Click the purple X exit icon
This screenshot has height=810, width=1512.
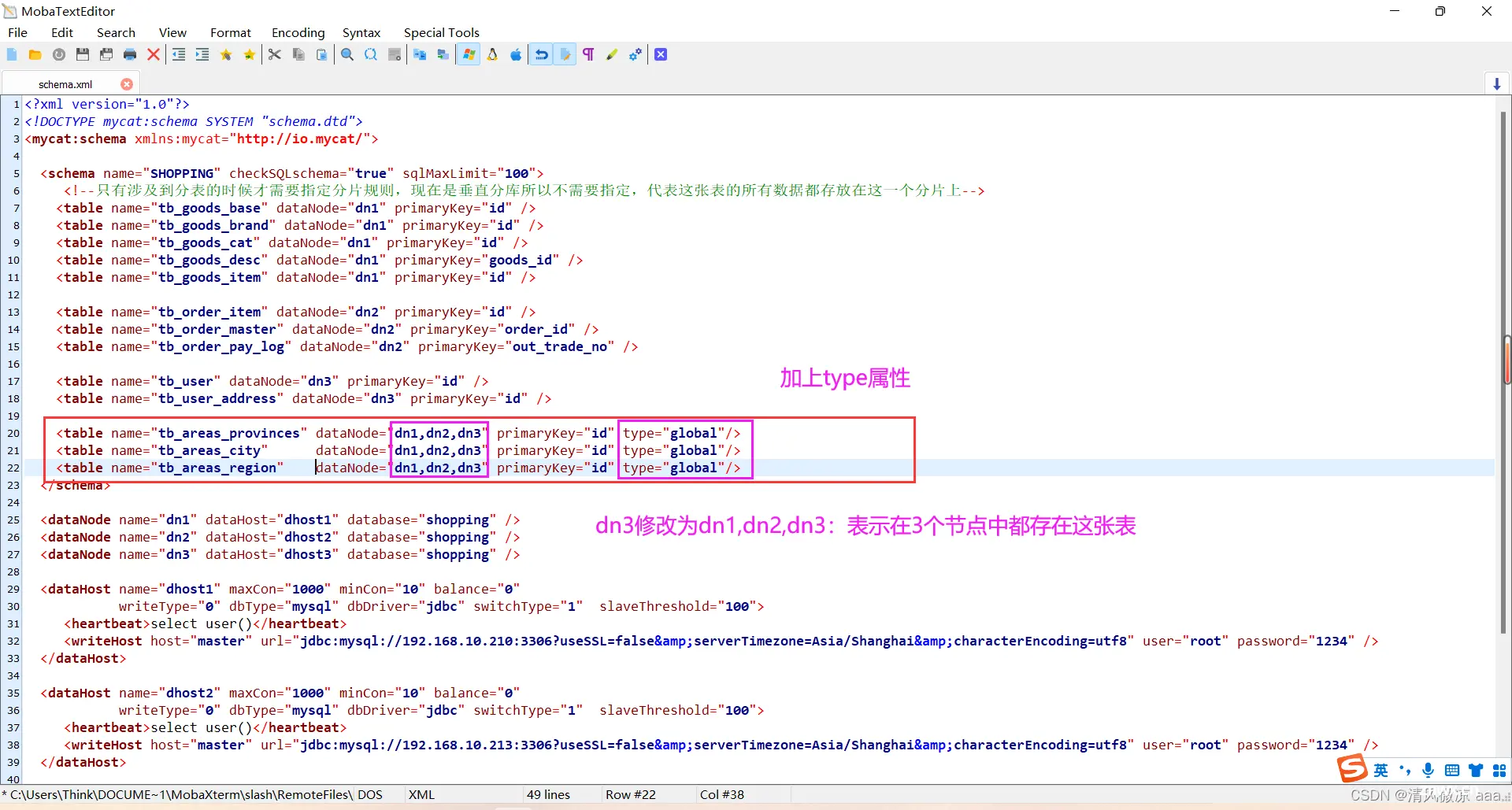661,54
